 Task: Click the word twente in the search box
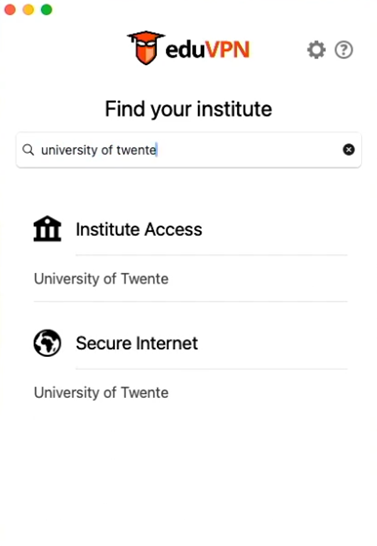coord(136,150)
